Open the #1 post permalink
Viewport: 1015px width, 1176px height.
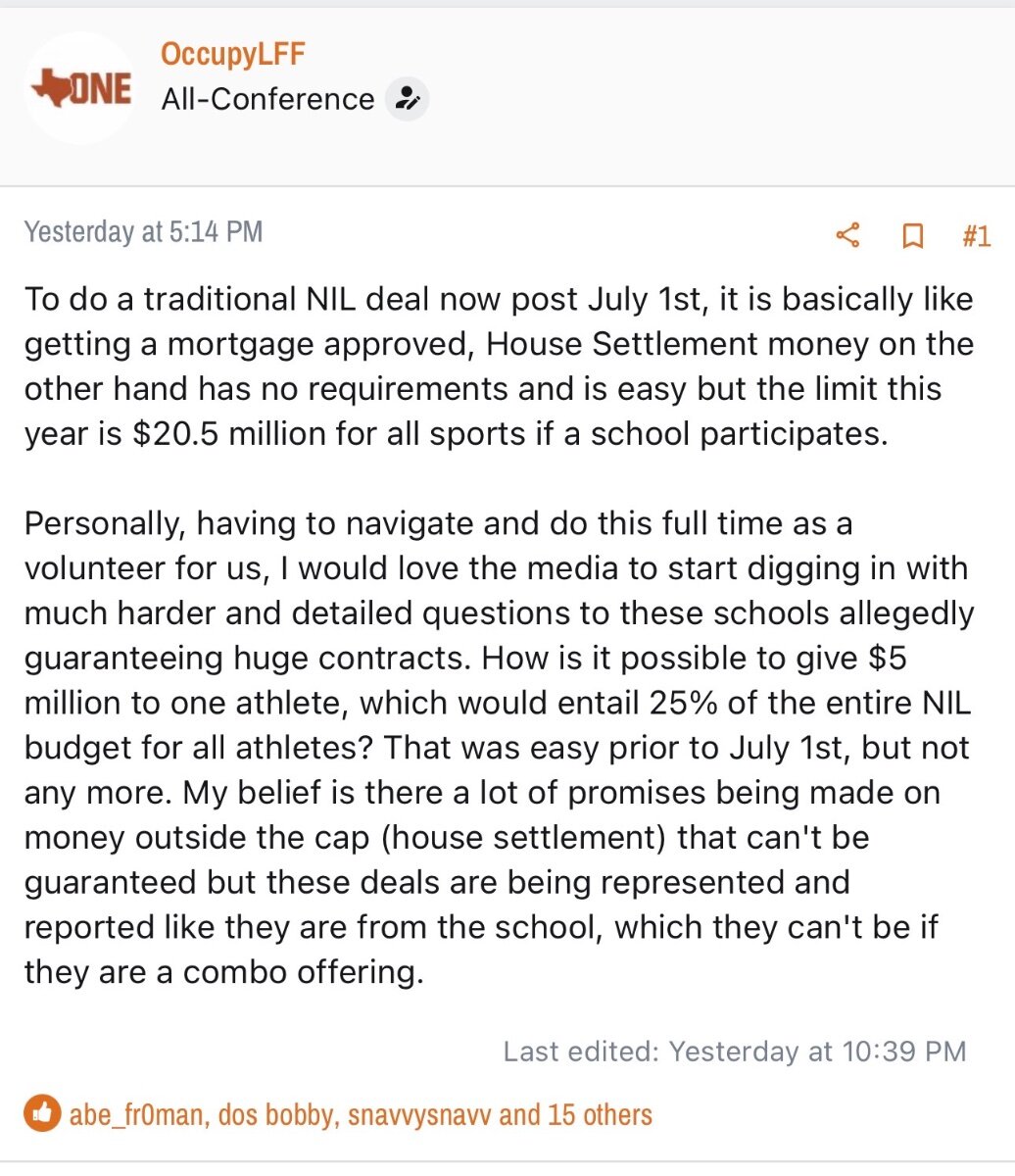pos(976,235)
